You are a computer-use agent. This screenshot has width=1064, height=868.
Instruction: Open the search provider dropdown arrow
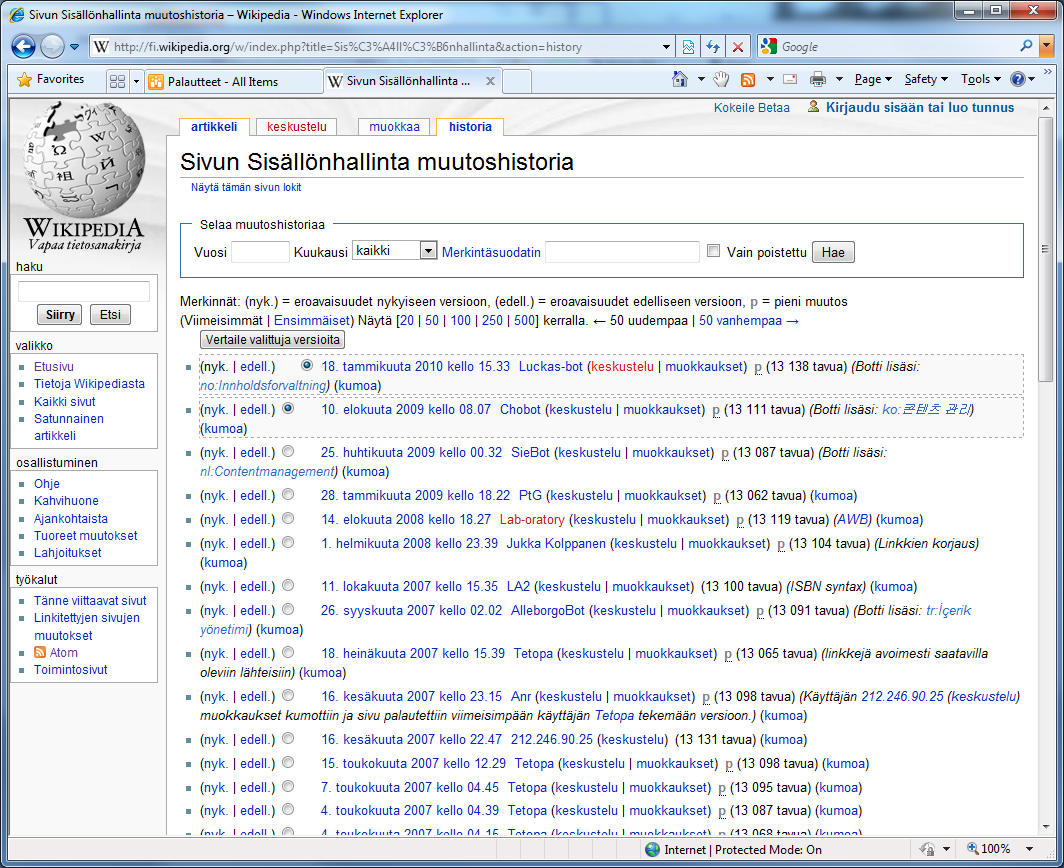[1046, 46]
